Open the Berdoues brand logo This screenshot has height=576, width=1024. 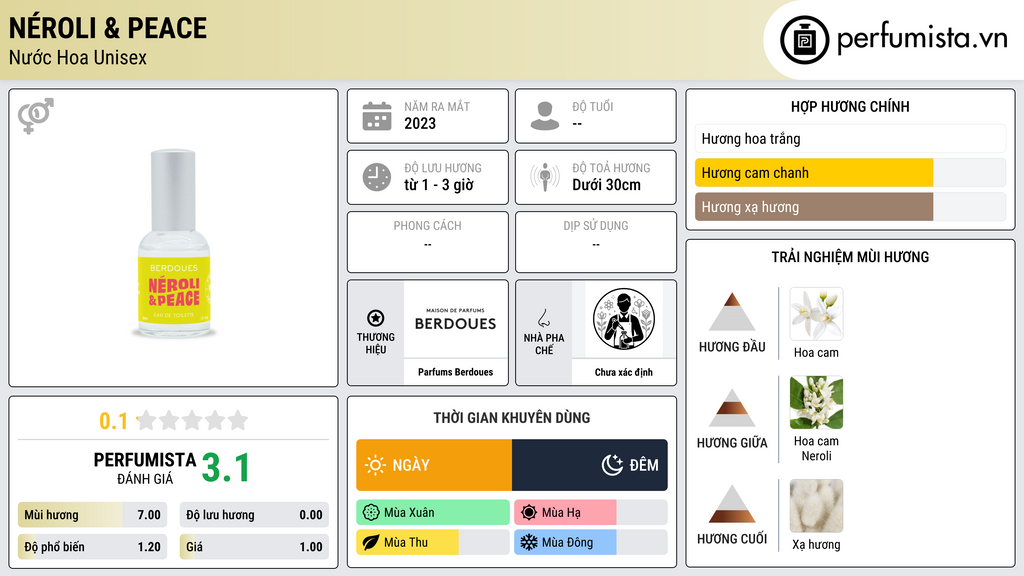455,319
